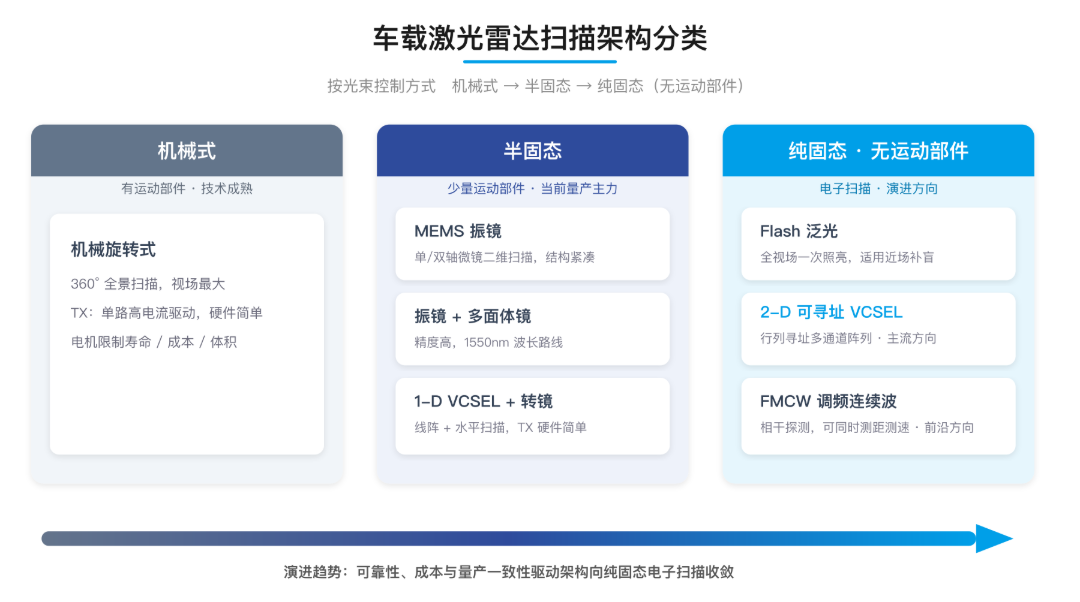Click the text 有运动部件 · 技术成熟

tap(187, 189)
